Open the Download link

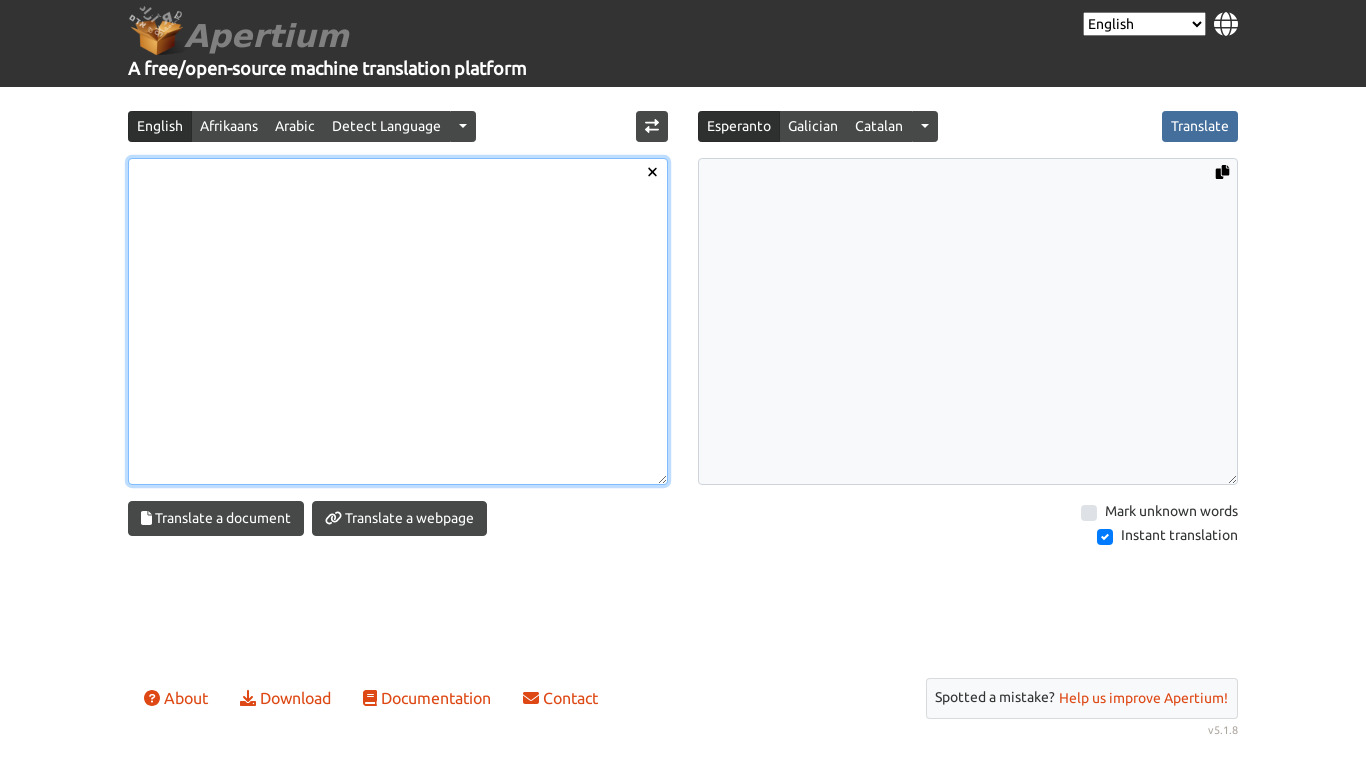(285, 698)
